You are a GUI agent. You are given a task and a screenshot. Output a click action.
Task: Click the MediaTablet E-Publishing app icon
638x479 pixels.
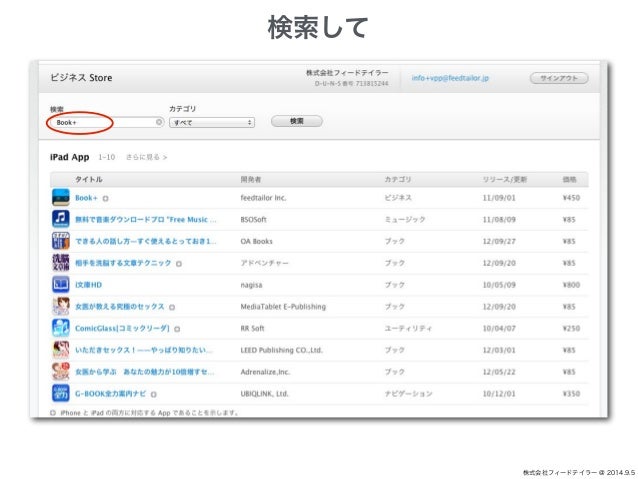point(61,306)
